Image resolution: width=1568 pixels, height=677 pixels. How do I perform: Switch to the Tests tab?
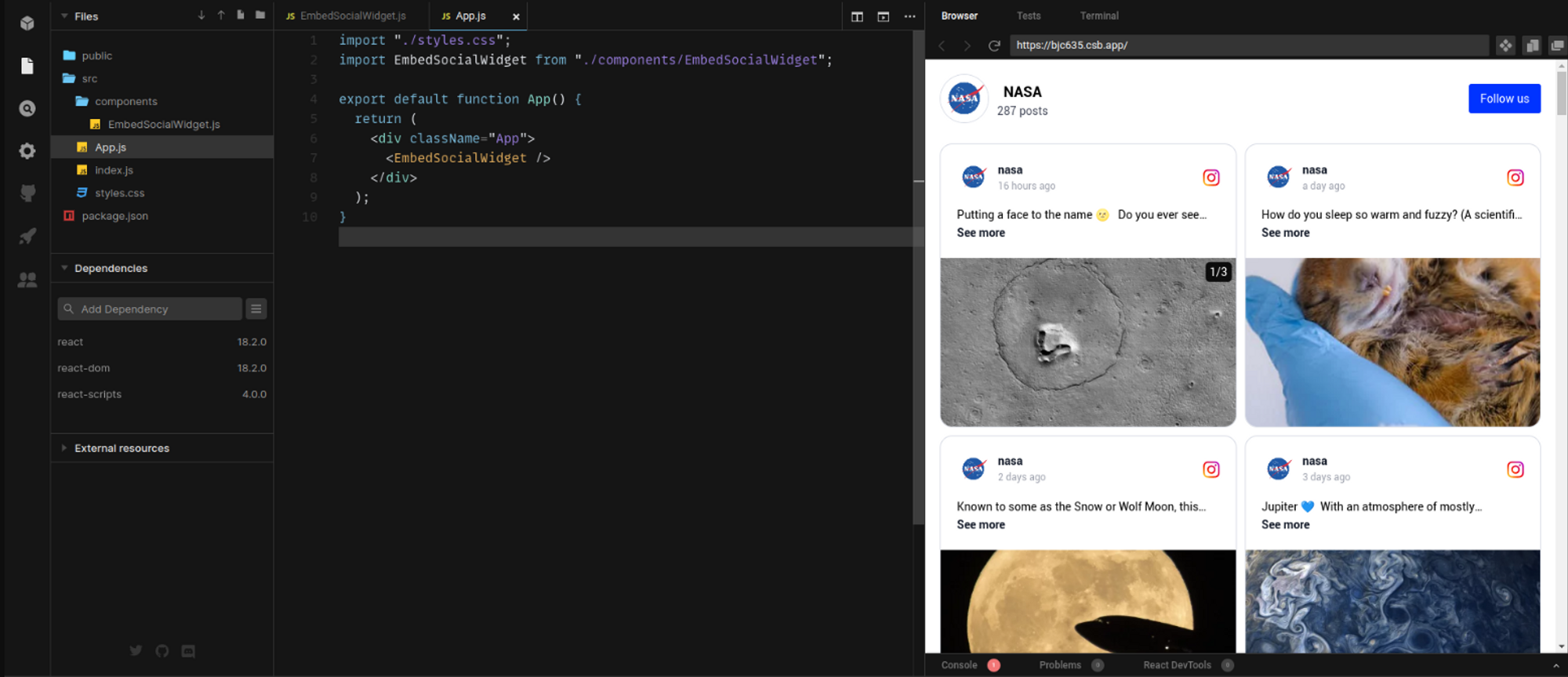[x=1029, y=16]
